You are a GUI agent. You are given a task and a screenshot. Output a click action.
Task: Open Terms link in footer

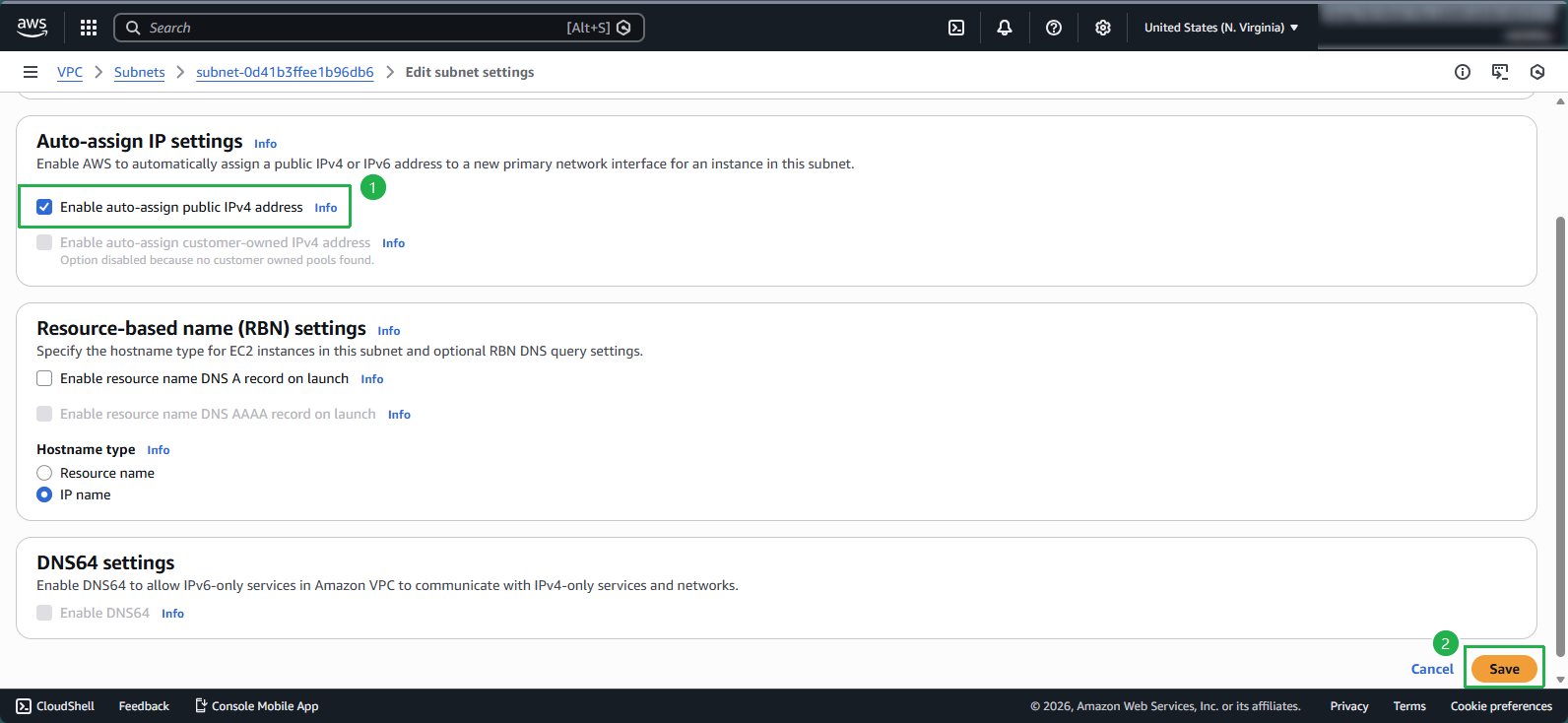click(x=1409, y=706)
